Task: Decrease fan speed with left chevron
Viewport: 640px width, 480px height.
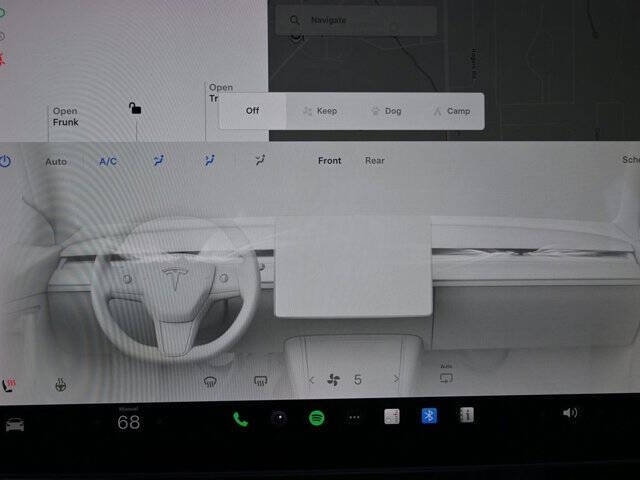Action: 311,380
